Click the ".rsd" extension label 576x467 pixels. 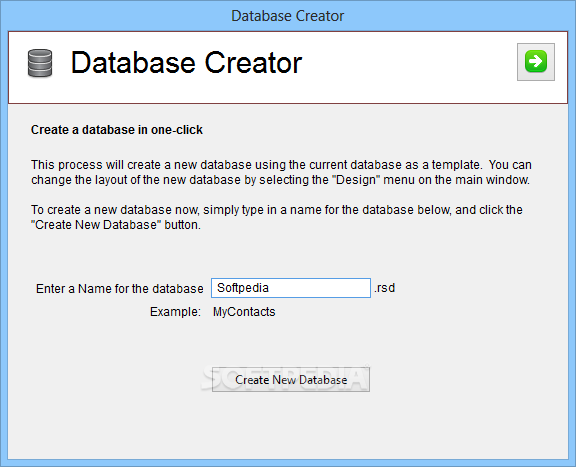385,288
